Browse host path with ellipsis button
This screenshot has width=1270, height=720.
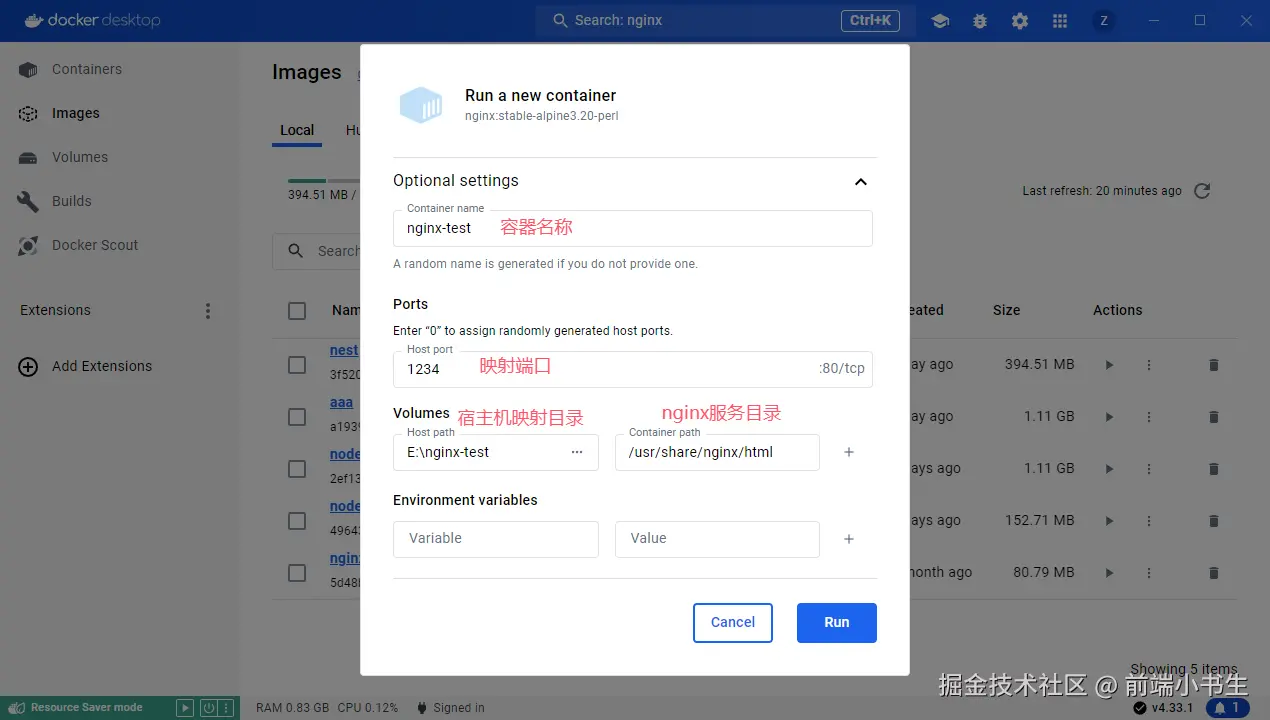pyautogui.click(x=577, y=452)
